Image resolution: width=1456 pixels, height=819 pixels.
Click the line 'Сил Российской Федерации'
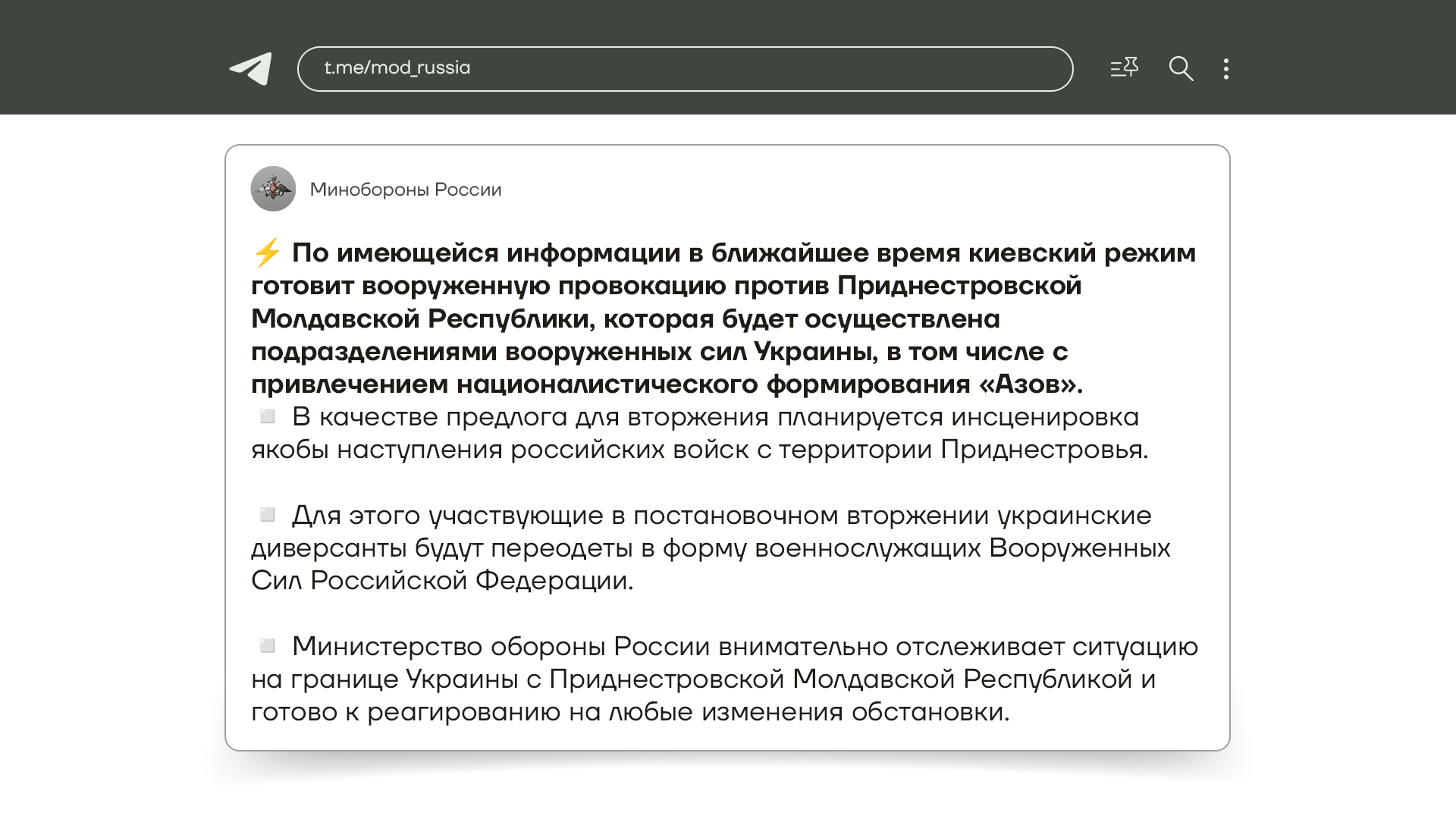pyautogui.click(x=441, y=581)
